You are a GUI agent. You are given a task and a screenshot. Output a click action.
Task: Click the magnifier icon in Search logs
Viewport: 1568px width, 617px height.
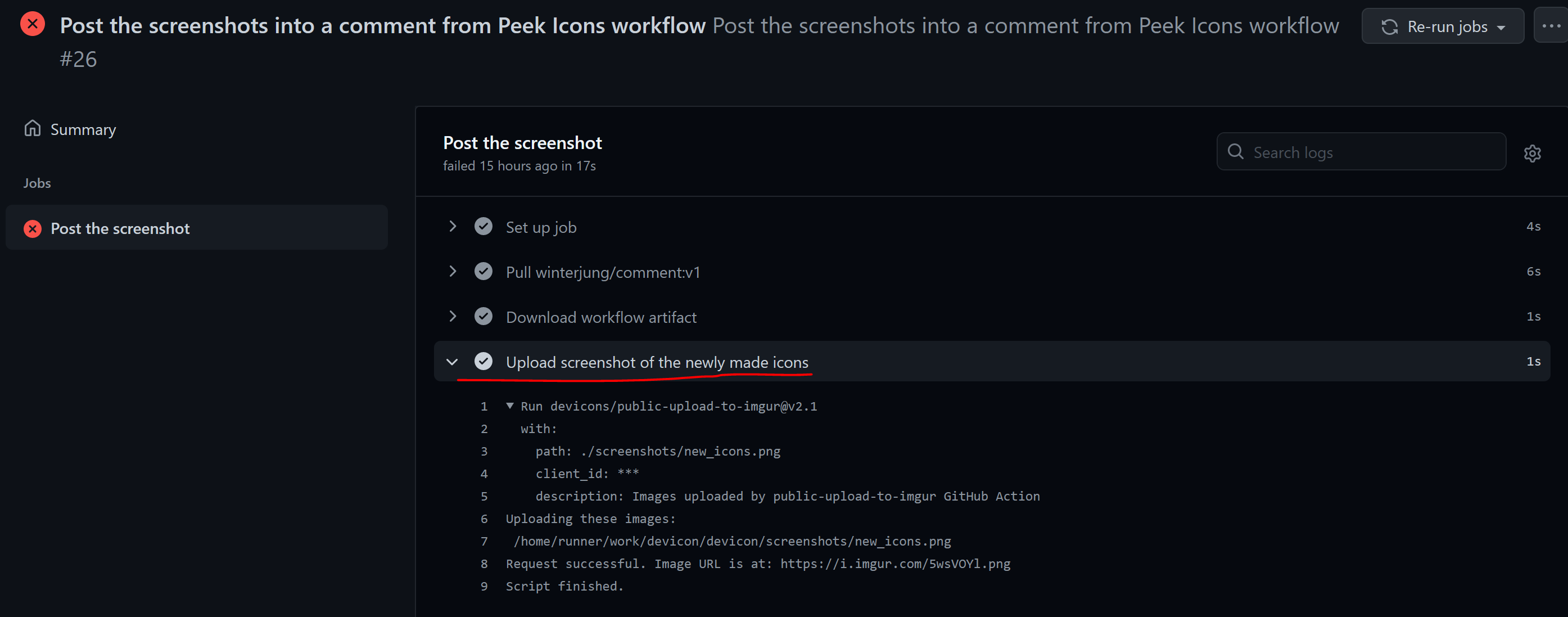coord(1235,152)
